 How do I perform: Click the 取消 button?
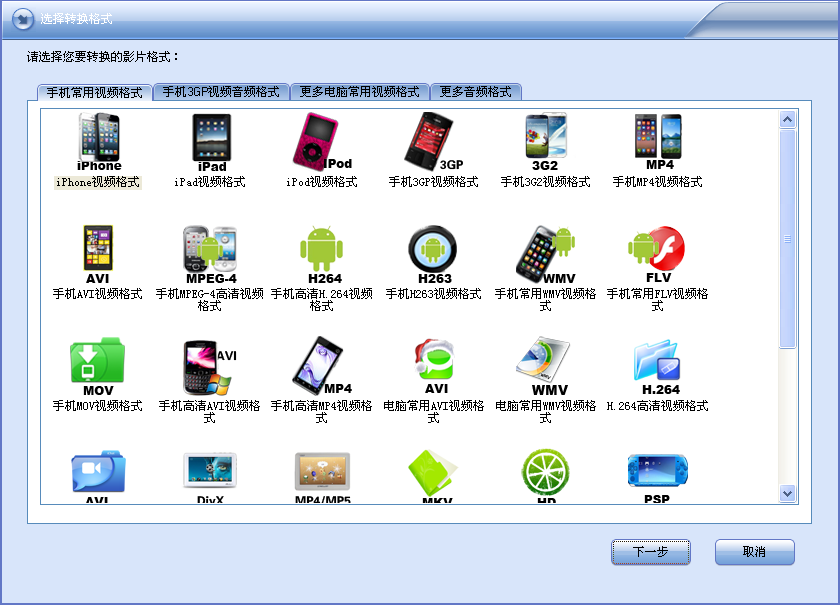754,552
